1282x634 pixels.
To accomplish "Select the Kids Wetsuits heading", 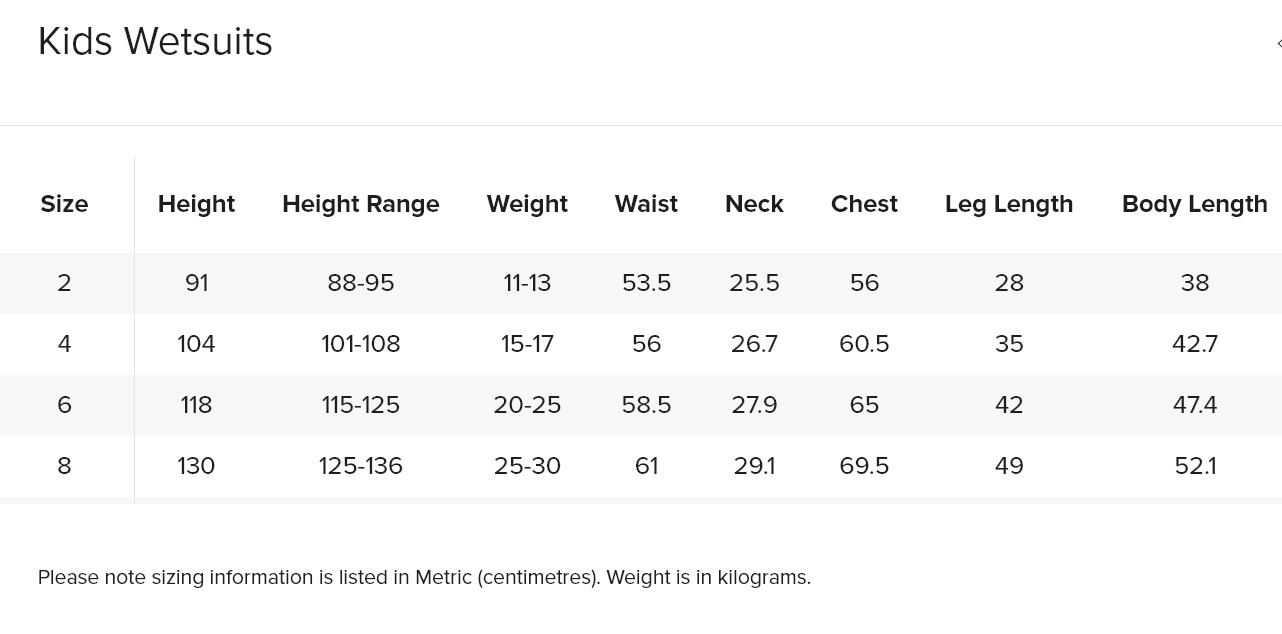I will coord(155,42).
